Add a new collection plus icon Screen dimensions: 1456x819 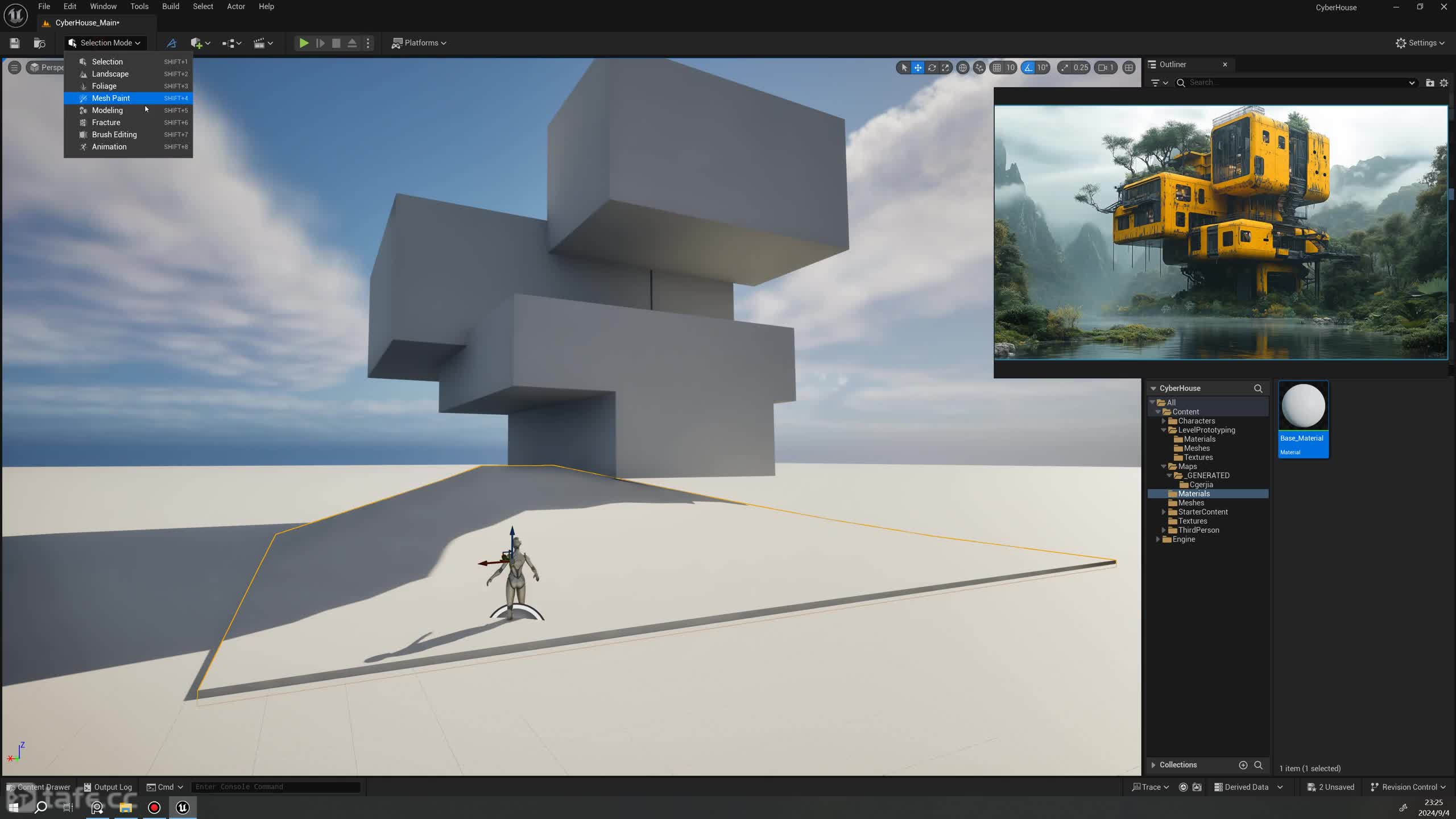coord(1243,765)
